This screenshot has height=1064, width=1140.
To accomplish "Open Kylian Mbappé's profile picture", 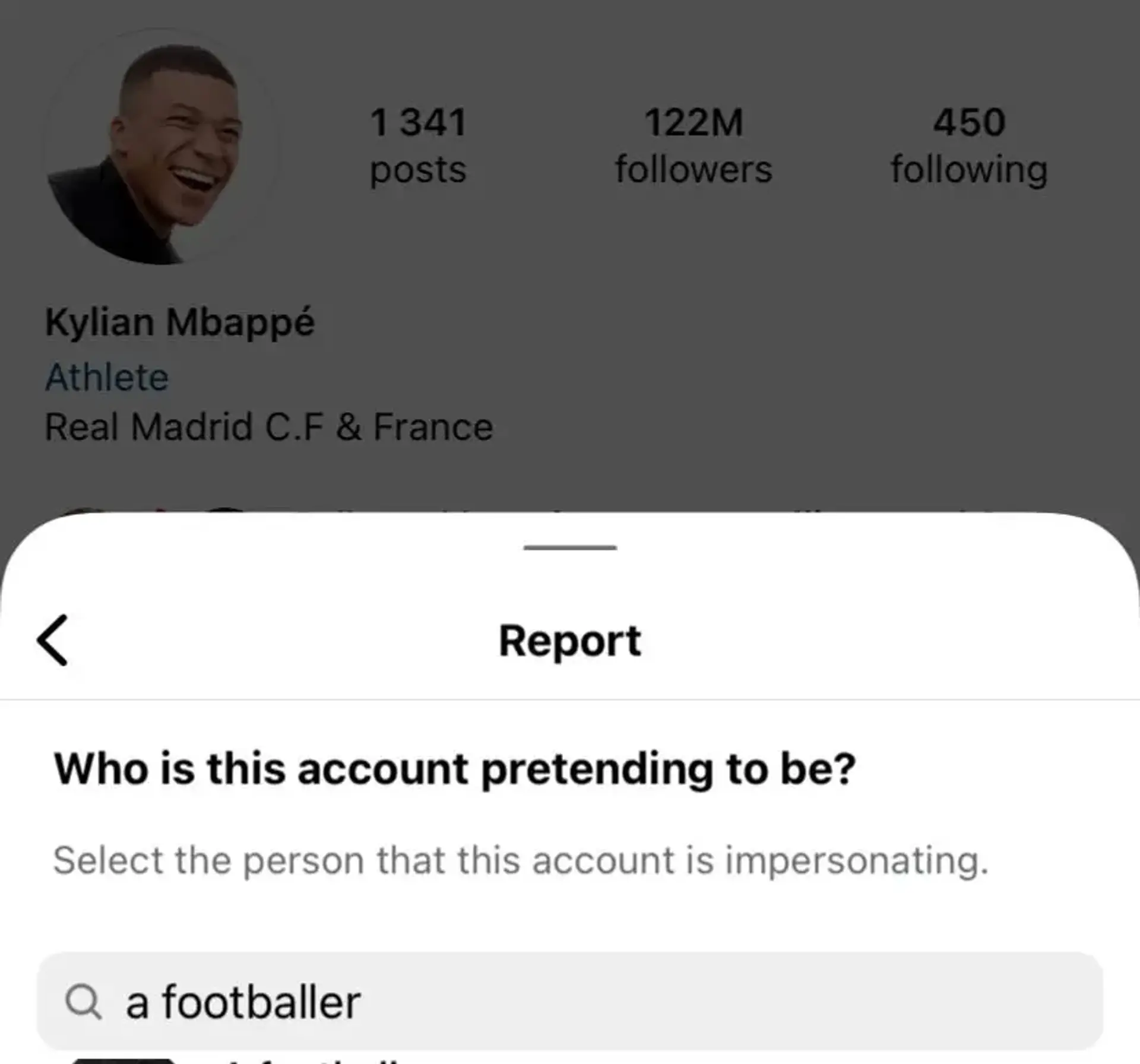I will [x=160, y=148].
